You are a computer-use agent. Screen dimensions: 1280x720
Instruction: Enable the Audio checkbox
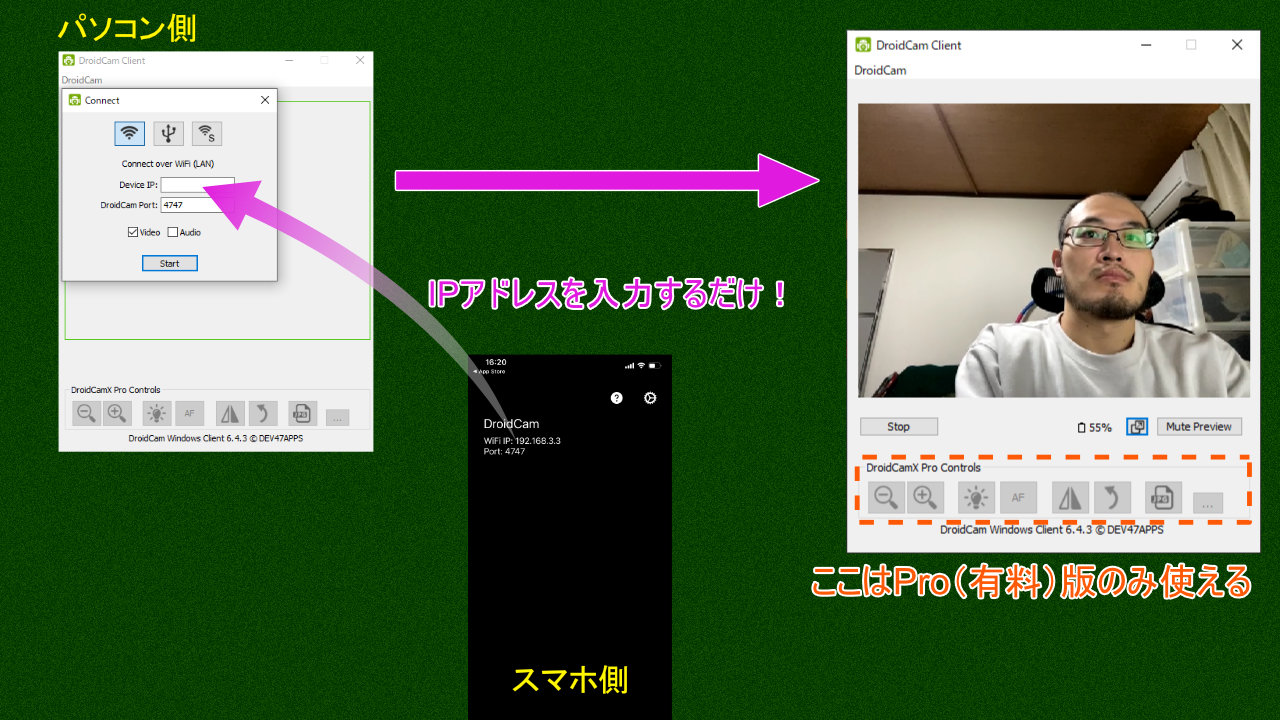[x=173, y=232]
